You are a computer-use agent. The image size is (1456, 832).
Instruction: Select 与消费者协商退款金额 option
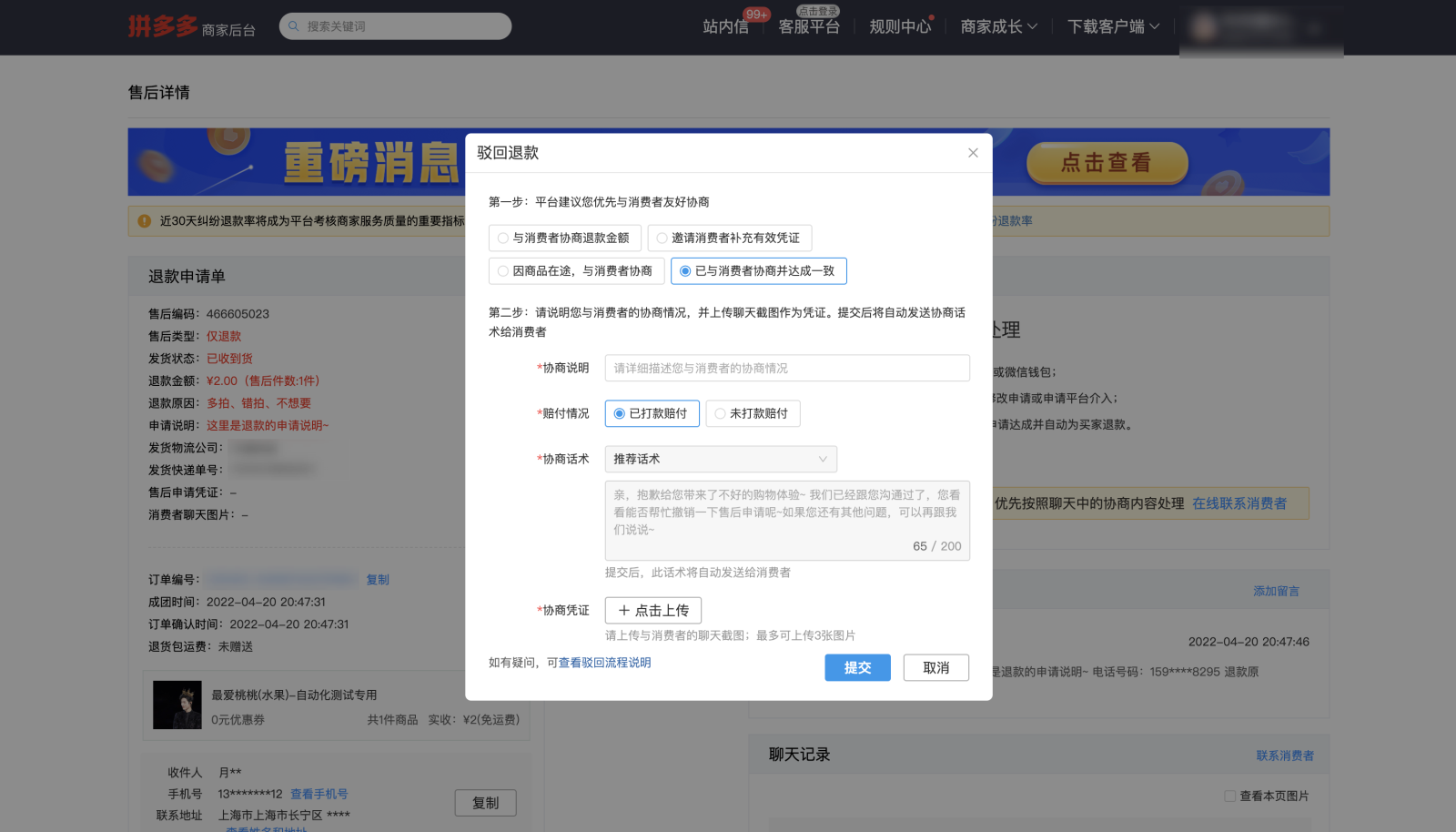pyautogui.click(x=564, y=238)
